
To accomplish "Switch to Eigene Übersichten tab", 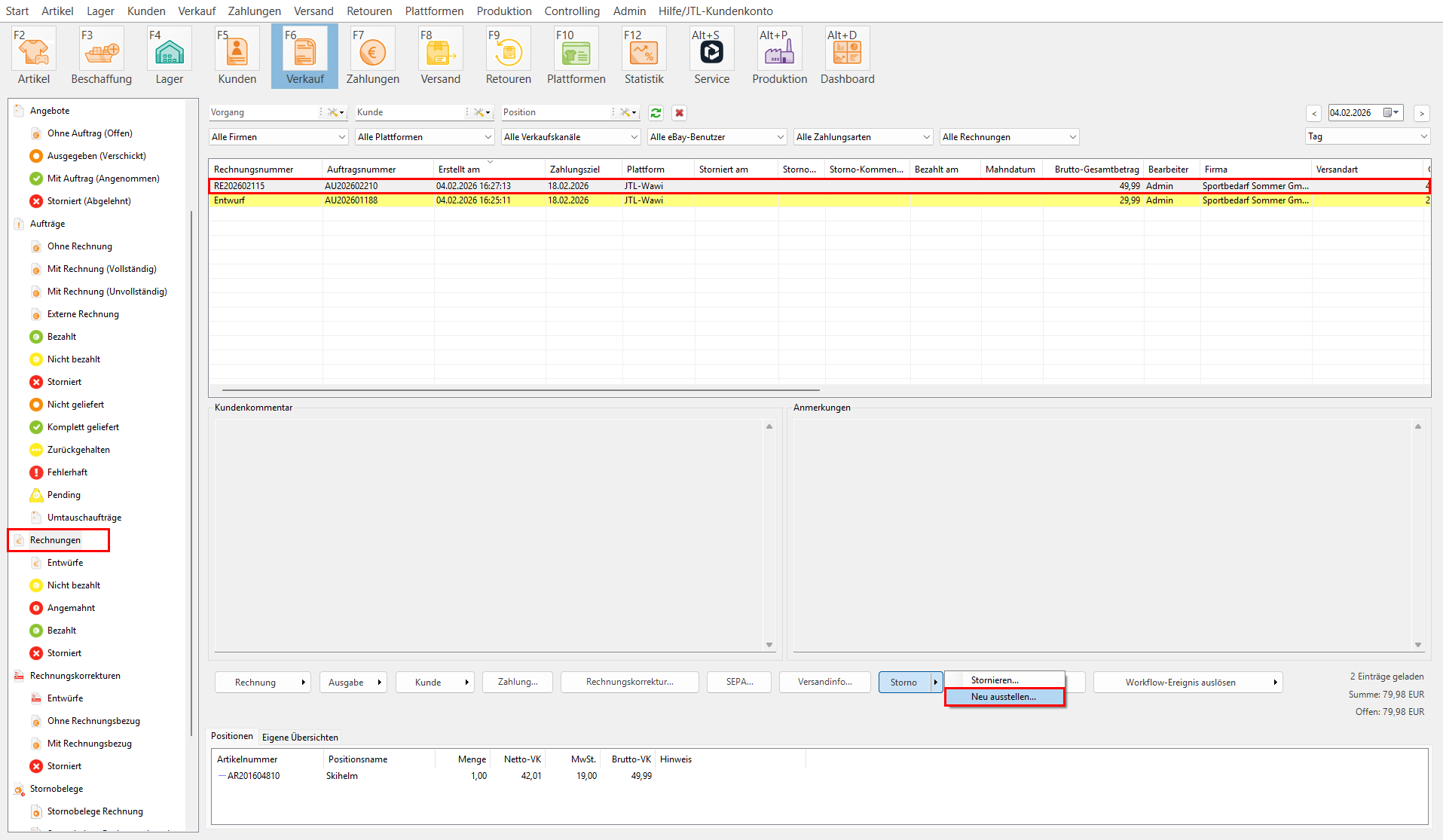I will [300, 738].
